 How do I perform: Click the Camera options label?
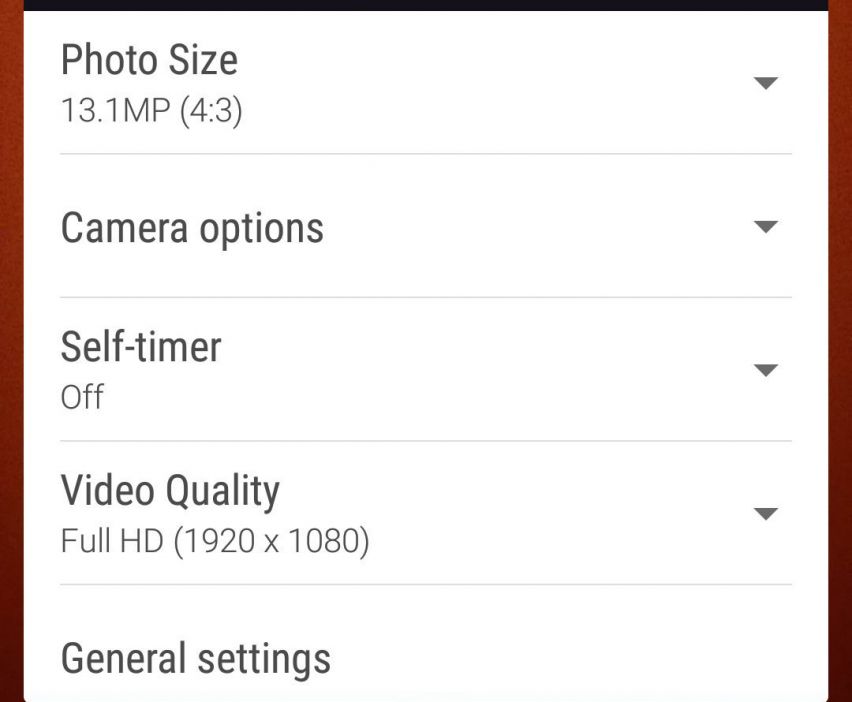click(x=192, y=228)
